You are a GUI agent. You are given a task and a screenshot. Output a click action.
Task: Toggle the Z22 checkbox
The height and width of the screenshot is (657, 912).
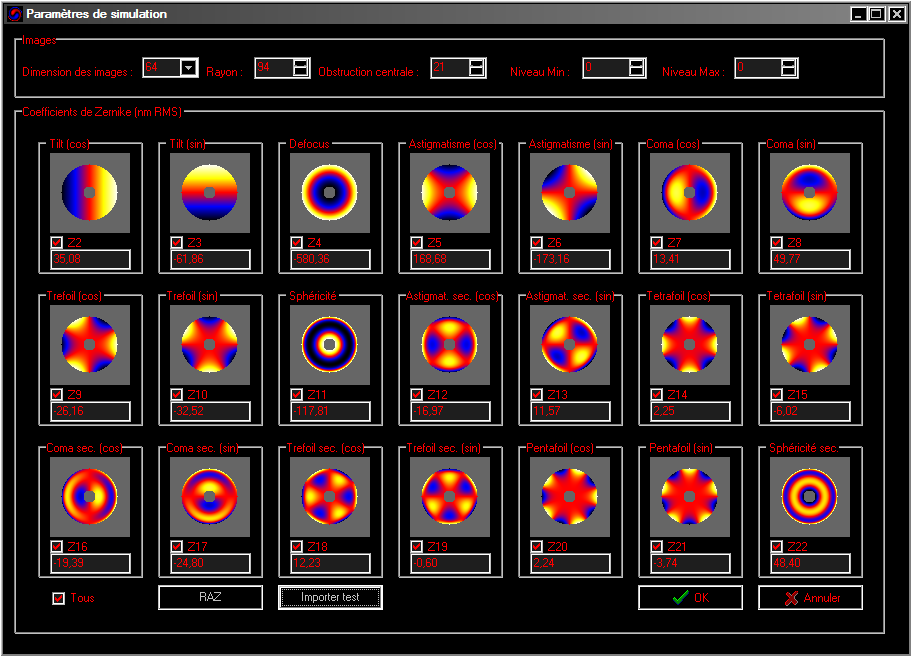click(776, 546)
